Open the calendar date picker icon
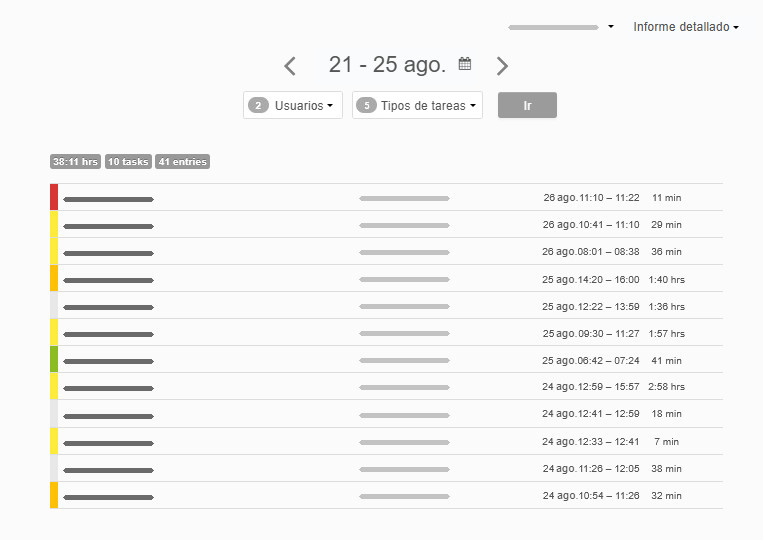The image size is (763, 540). click(x=465, y=64)
